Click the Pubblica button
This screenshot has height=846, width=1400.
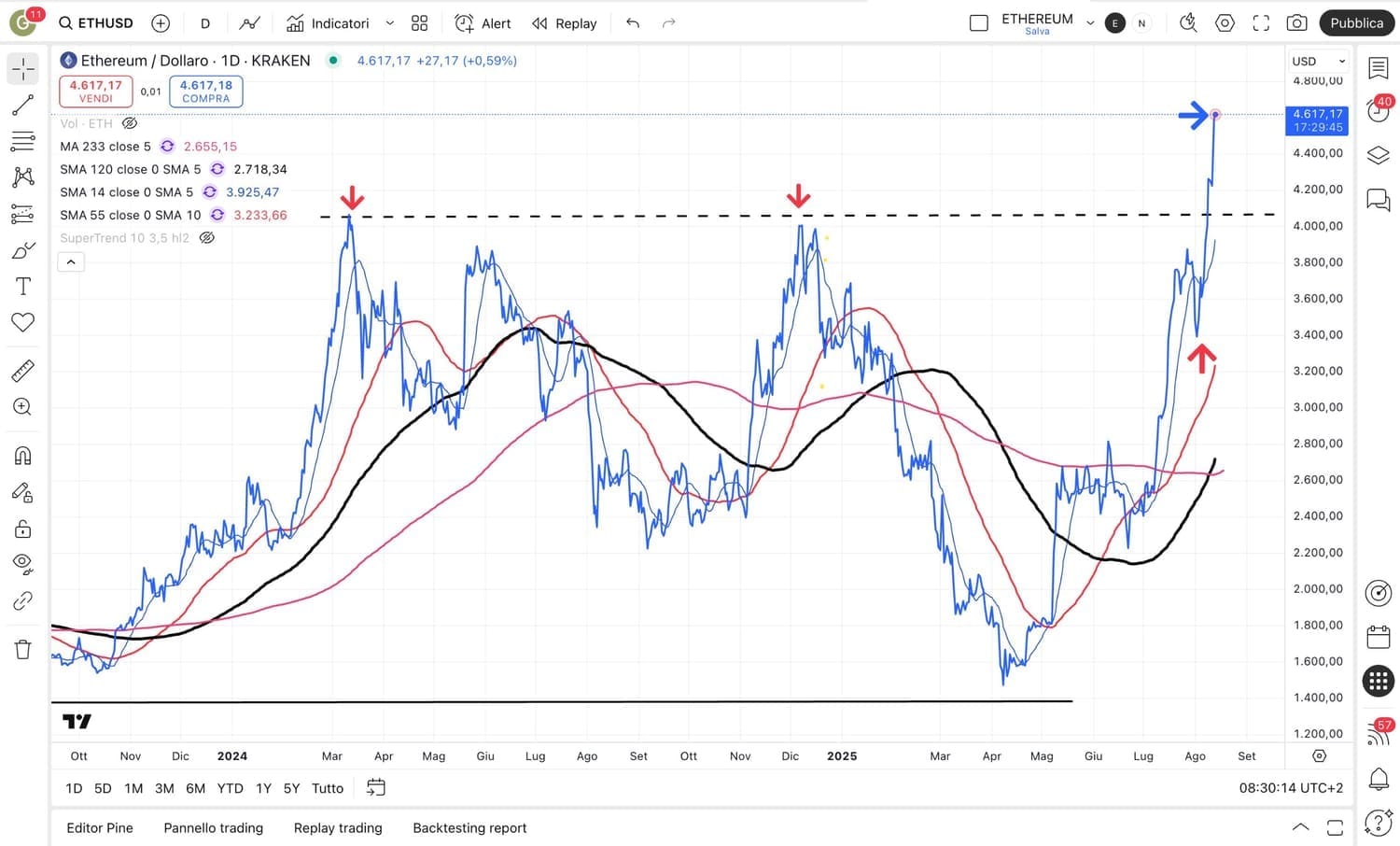click(x=1357, y=23)
